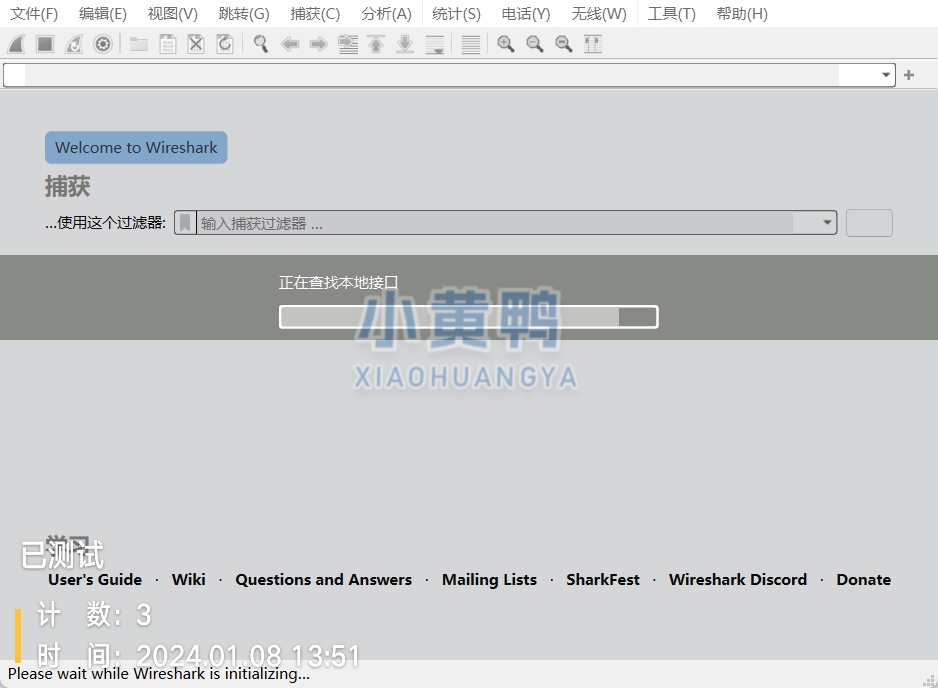Screen dimensions: 938x688
Task: Open a capture file with the folder icon
Action: (x=139, y=44)
